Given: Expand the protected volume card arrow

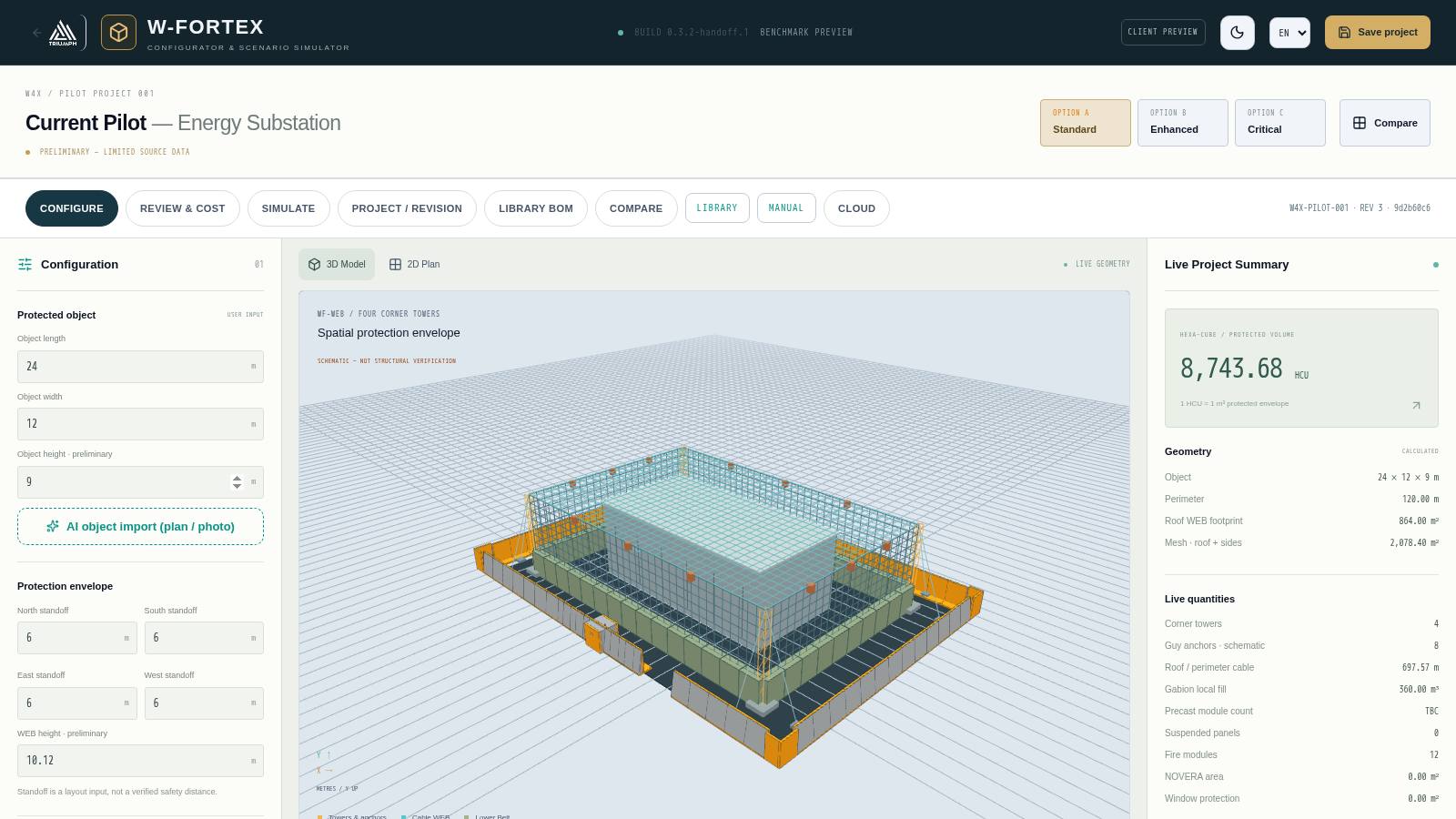Looking at the screenshot, I should [1416, 405].
